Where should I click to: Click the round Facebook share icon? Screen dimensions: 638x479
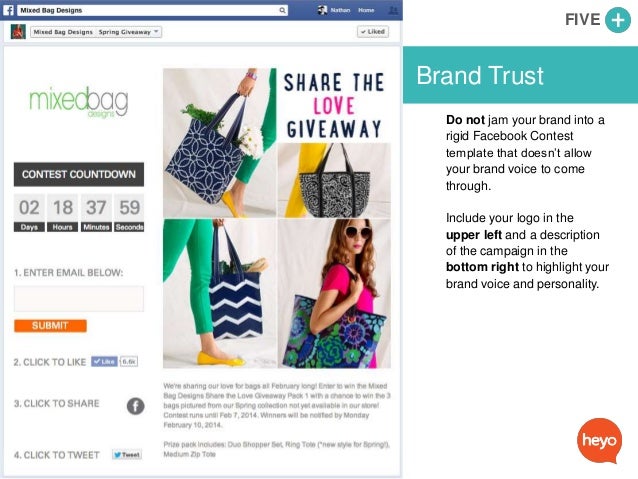pos(135,406)
